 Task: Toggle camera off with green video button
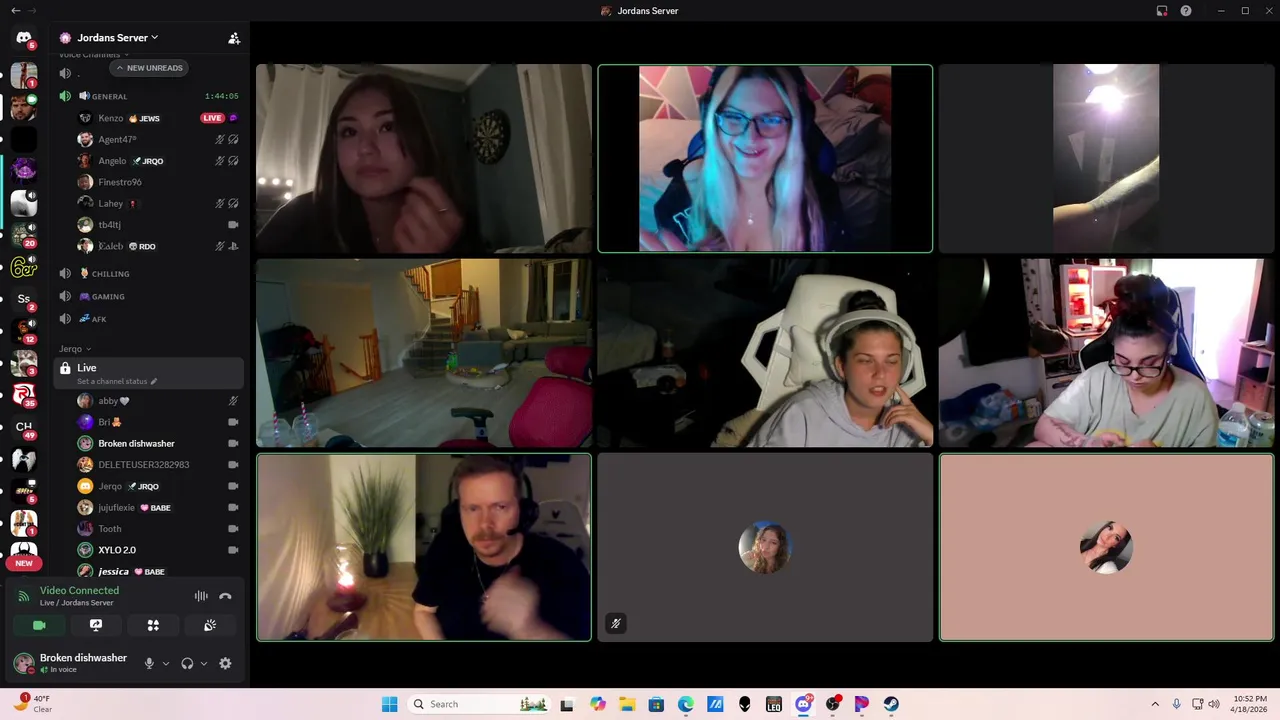[x=39, y=625]
